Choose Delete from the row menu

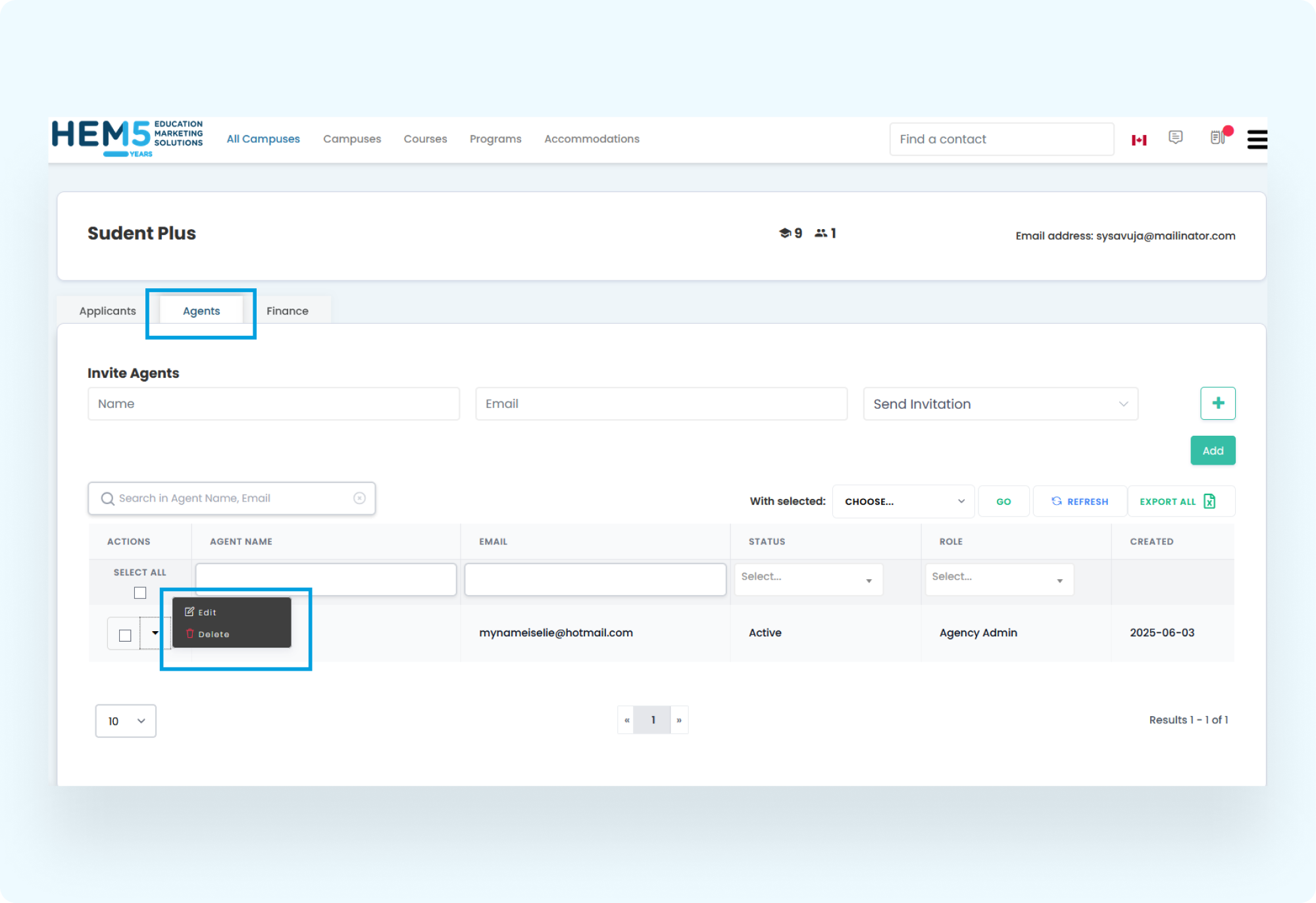click(213, 634)
